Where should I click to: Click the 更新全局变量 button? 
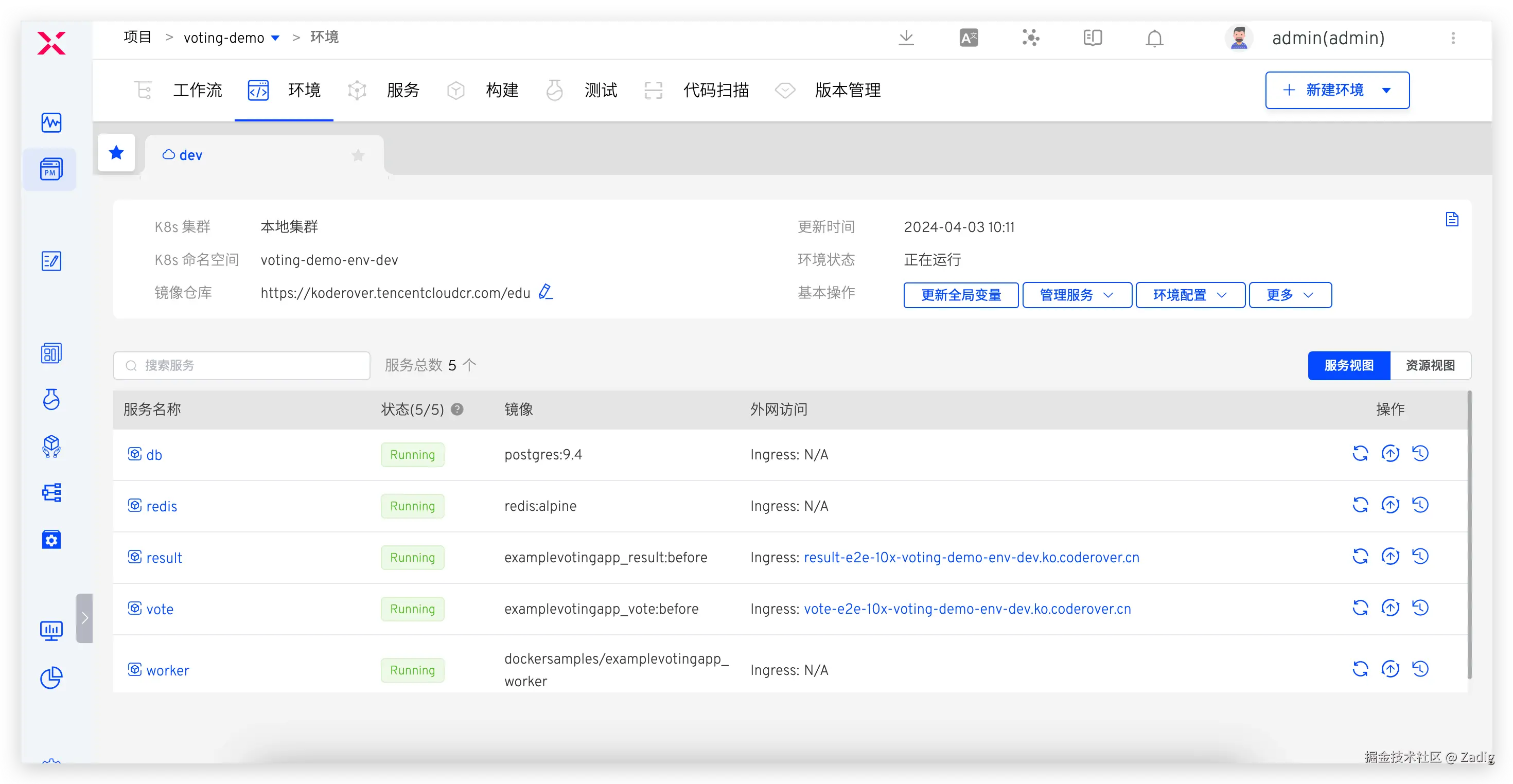point(960,295)
